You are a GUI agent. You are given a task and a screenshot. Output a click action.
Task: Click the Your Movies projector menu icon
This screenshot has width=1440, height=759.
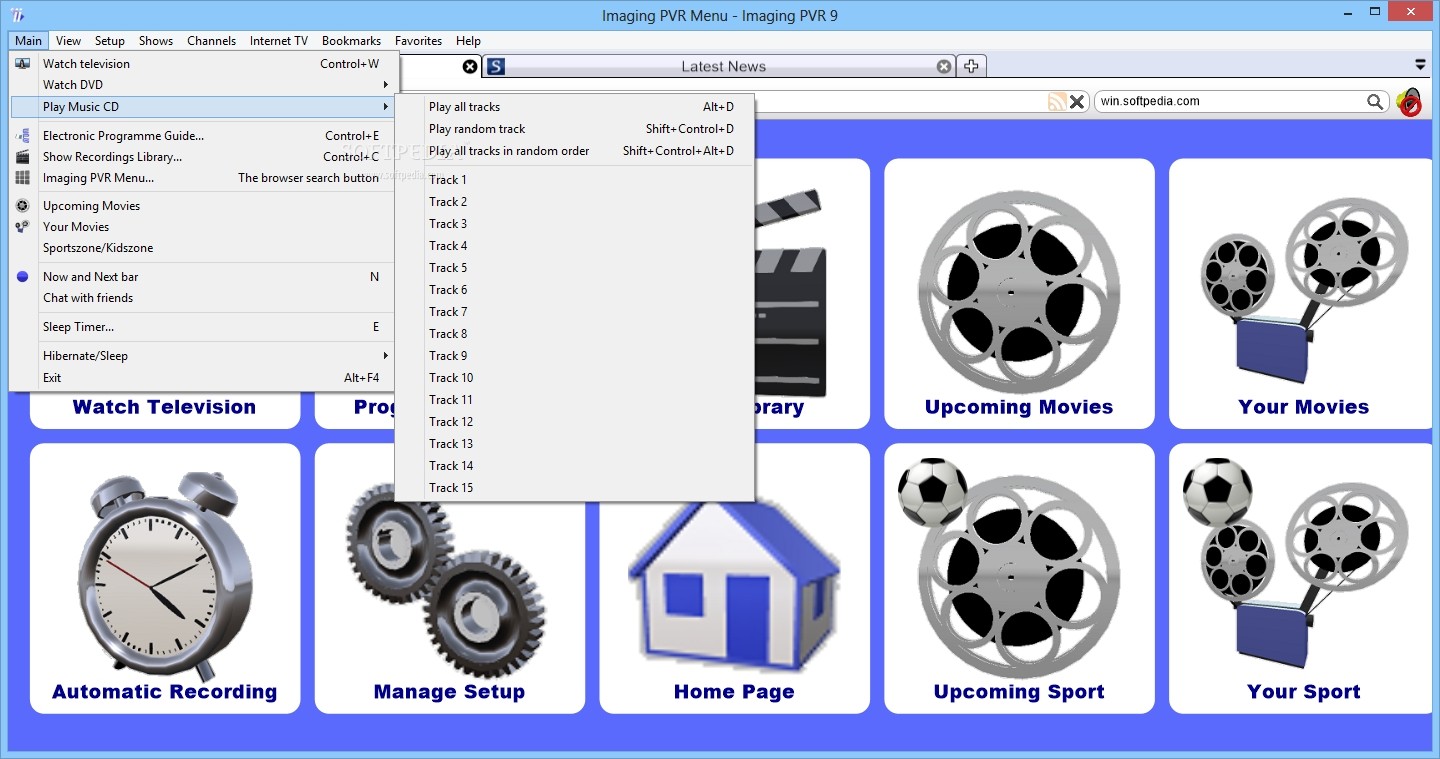[x=22, y=227]
